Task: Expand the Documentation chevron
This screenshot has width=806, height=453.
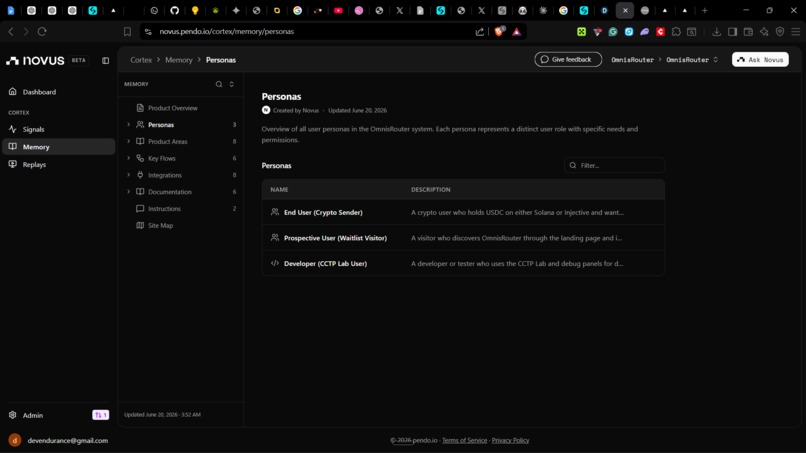Action: pos(129,192)
